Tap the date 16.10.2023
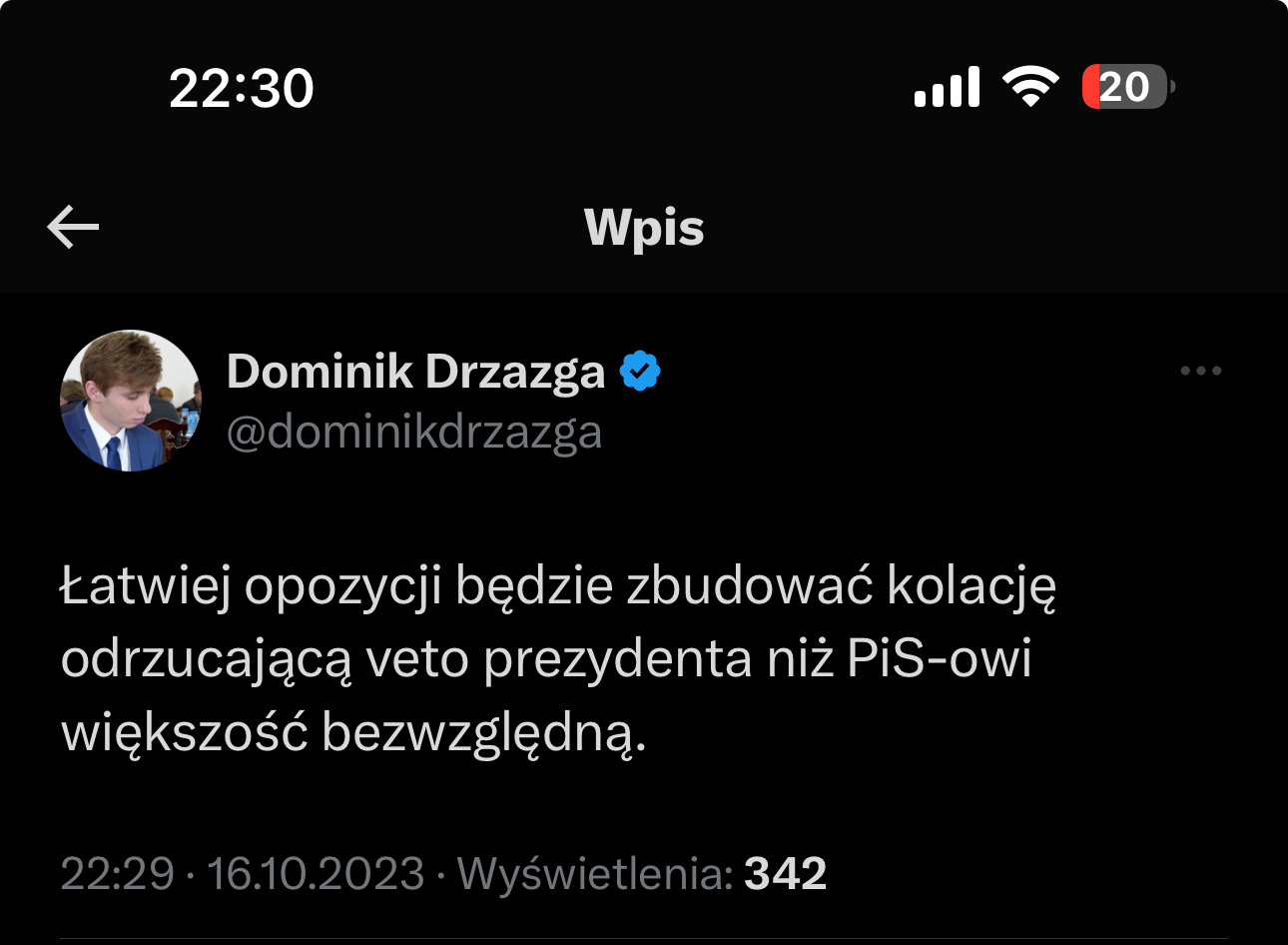1288x945 pixels. 316,873
